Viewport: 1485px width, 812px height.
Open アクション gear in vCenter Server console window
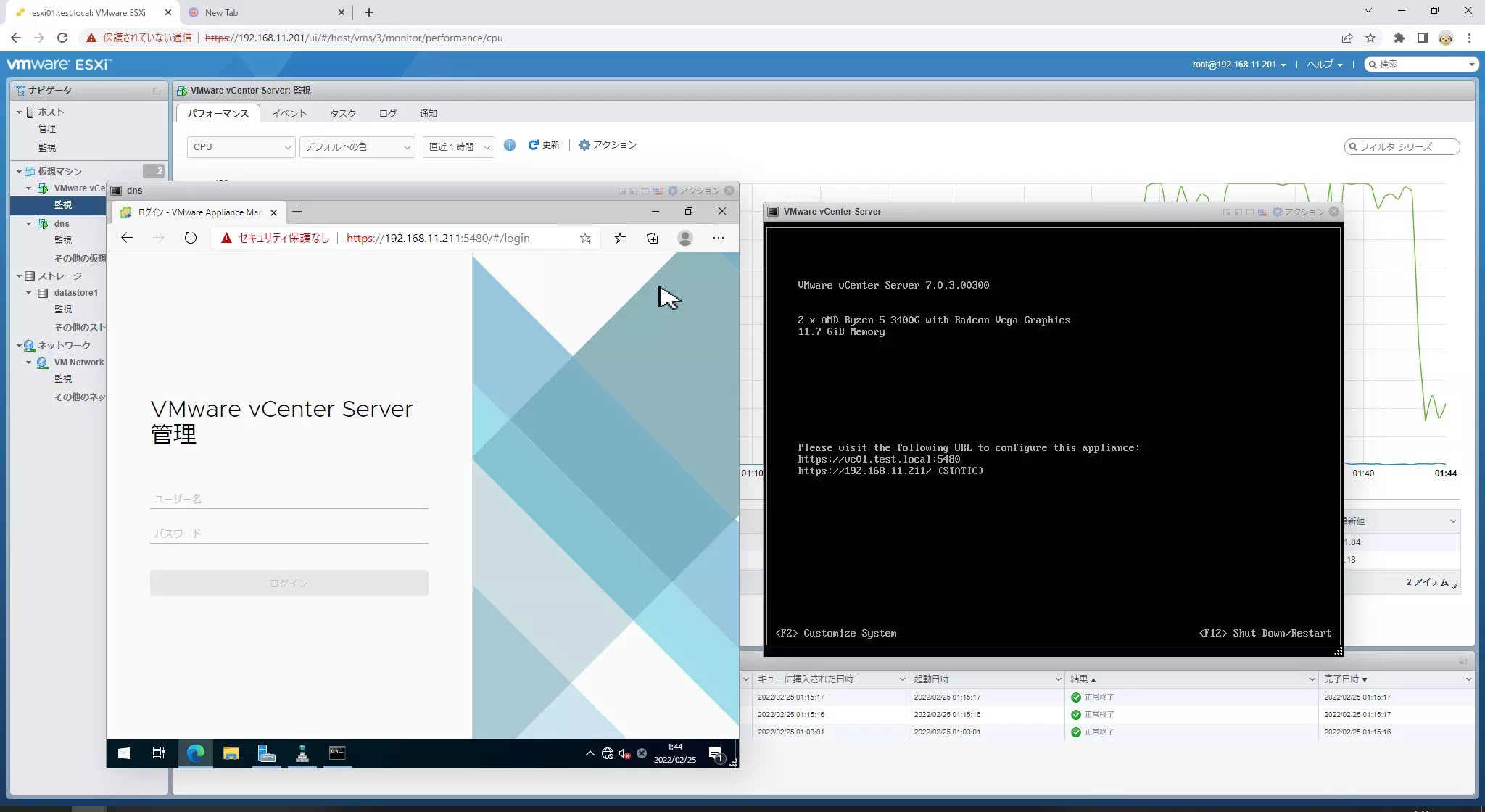(x=1299, y=212)
